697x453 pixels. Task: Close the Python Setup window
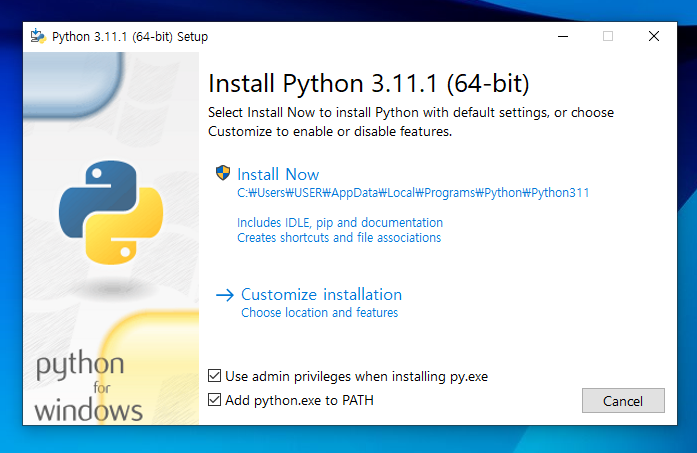click(653, 36)
